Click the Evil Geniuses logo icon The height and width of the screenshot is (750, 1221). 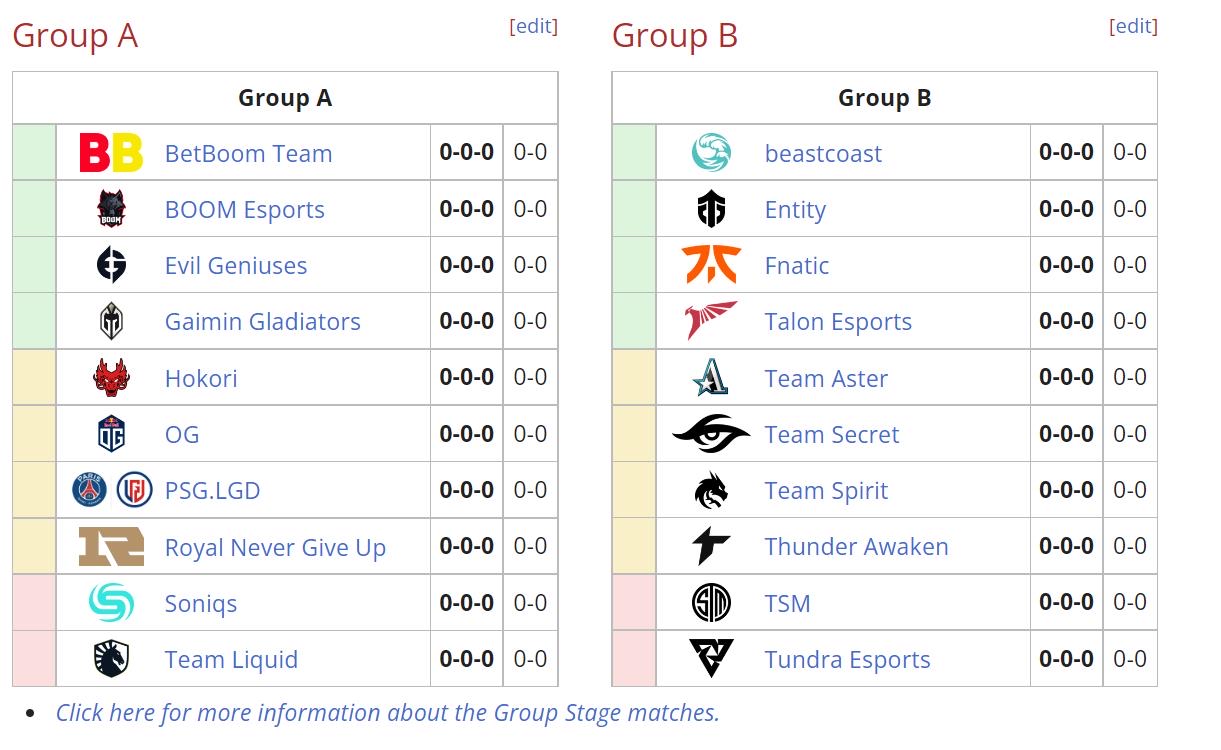tap(111, 266)
